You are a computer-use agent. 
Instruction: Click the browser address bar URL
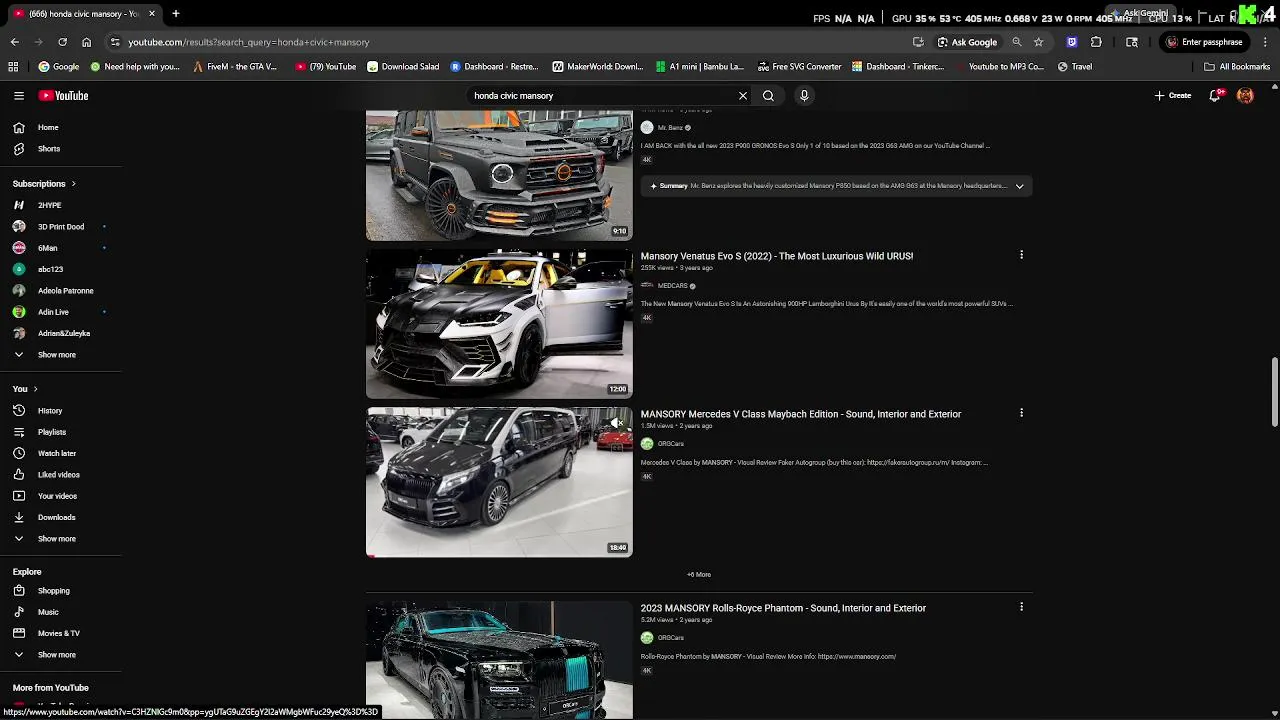(248, 42)
